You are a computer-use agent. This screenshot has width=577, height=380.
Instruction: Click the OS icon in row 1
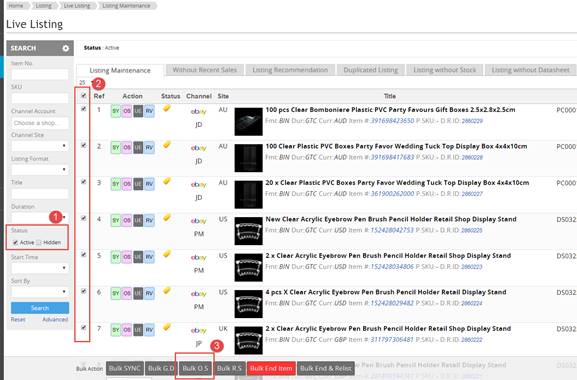pos(127,111)
